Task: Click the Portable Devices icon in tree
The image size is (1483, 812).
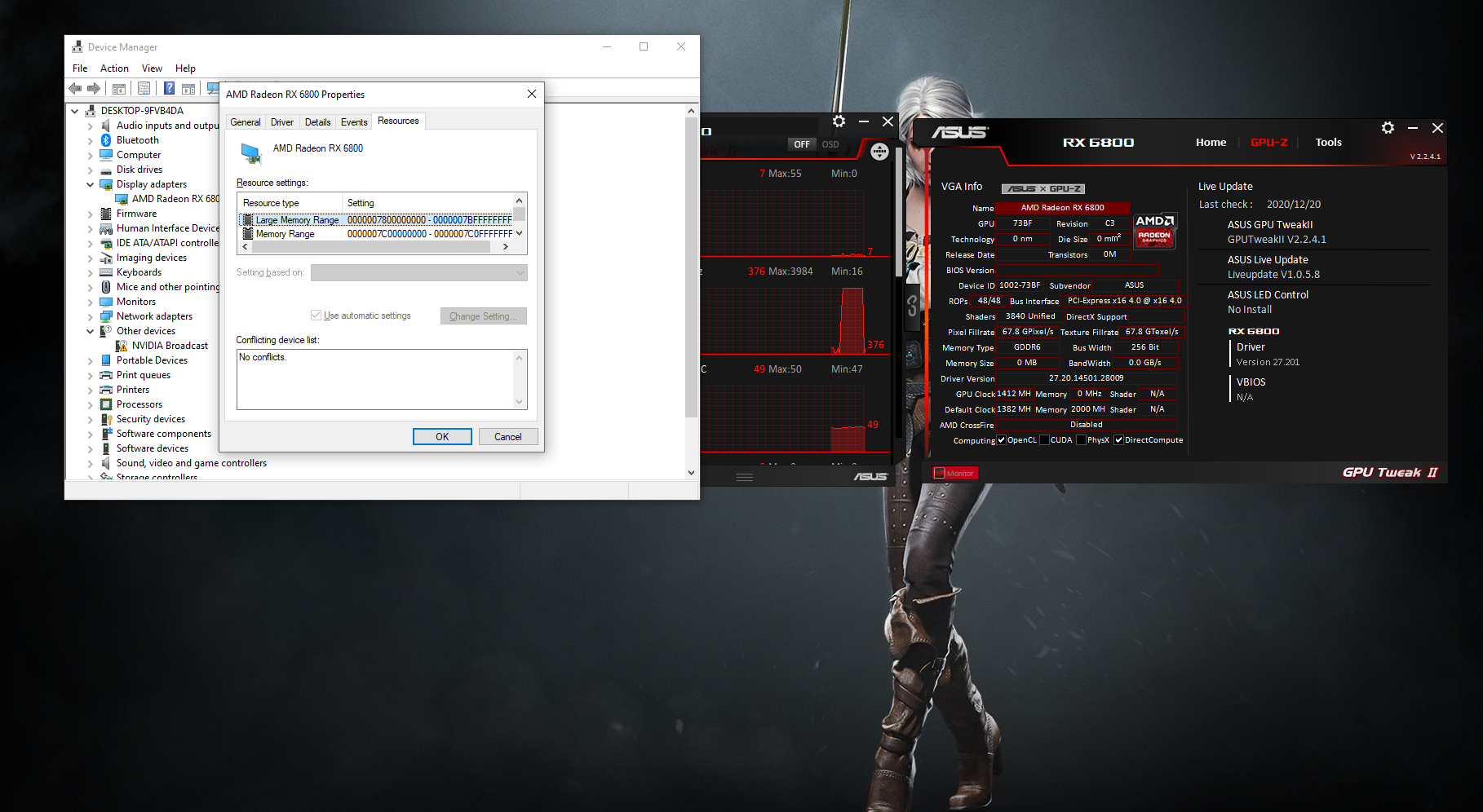Action: 106,360
